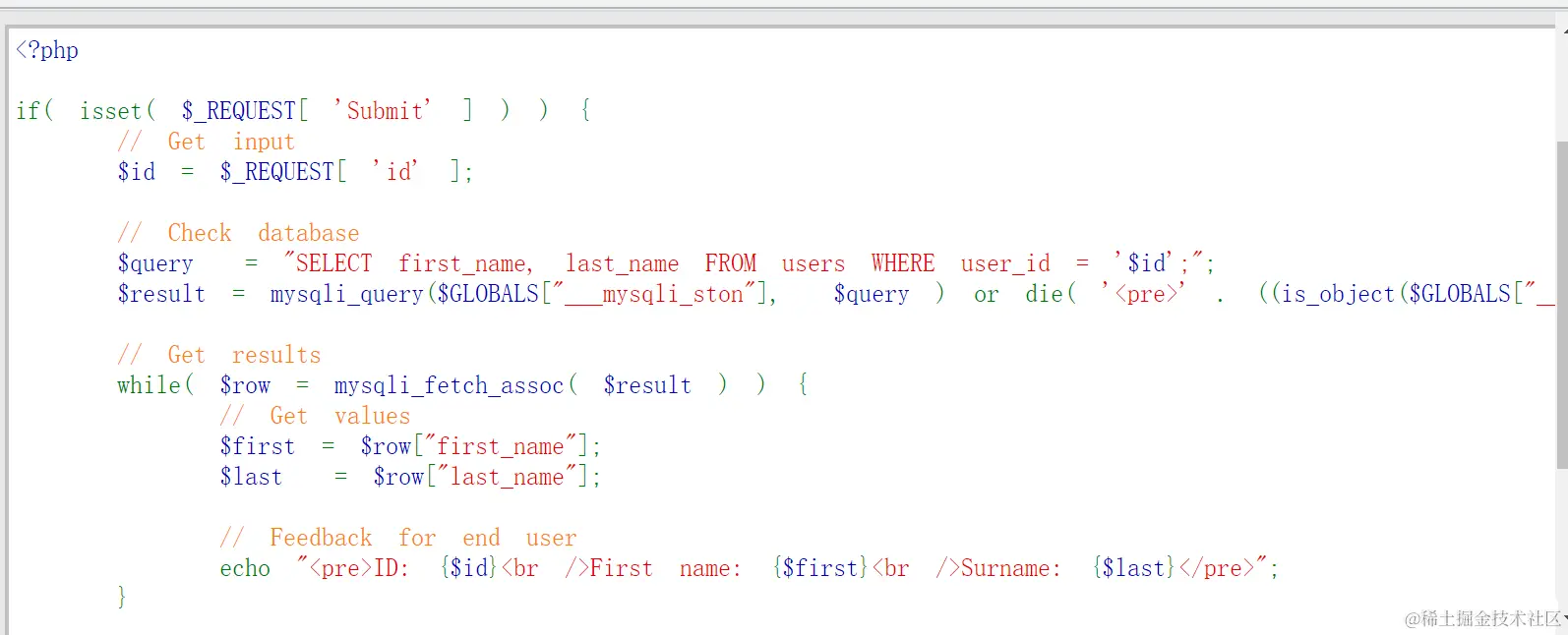Click the "last_name" array key string
Screen dimensions: 1568x635
click(x=507, y=477)
